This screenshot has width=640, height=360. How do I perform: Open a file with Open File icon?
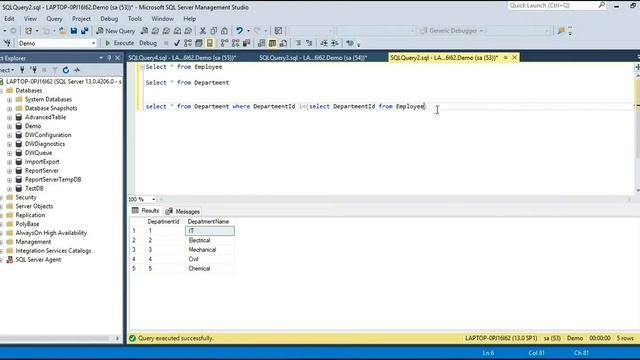pyautogui.click(x=62, y=31)
